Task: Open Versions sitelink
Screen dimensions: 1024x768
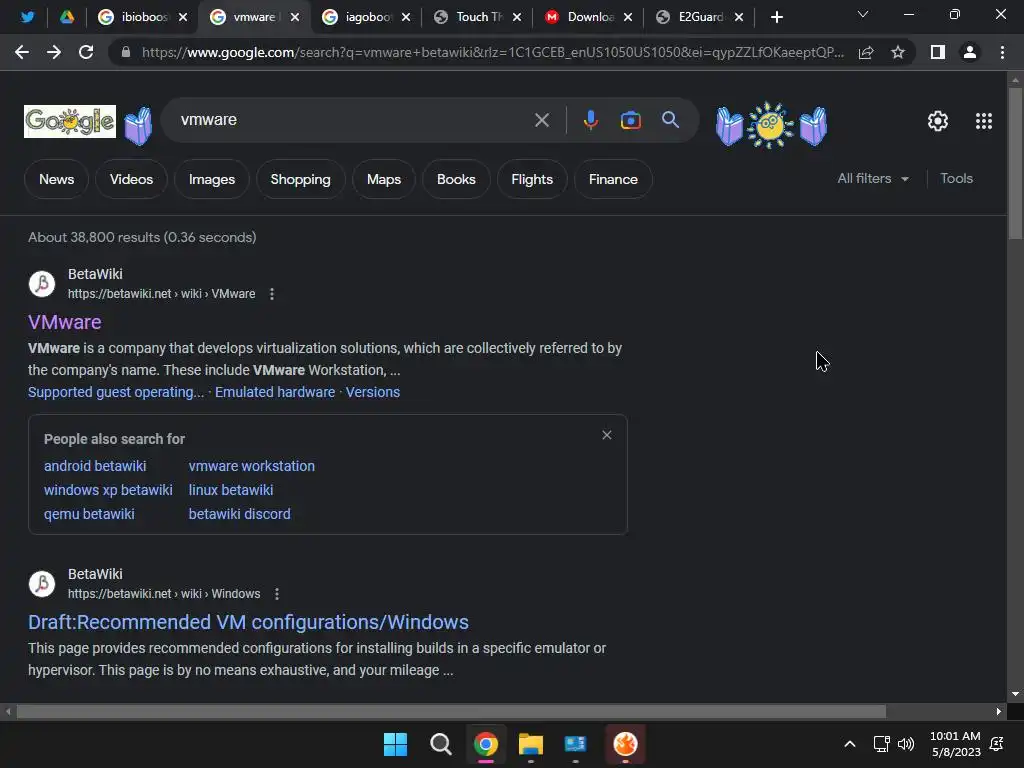Action: 373,392
